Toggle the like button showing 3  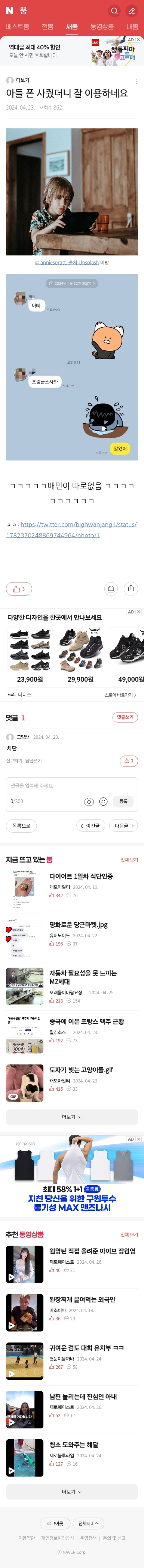19,589
